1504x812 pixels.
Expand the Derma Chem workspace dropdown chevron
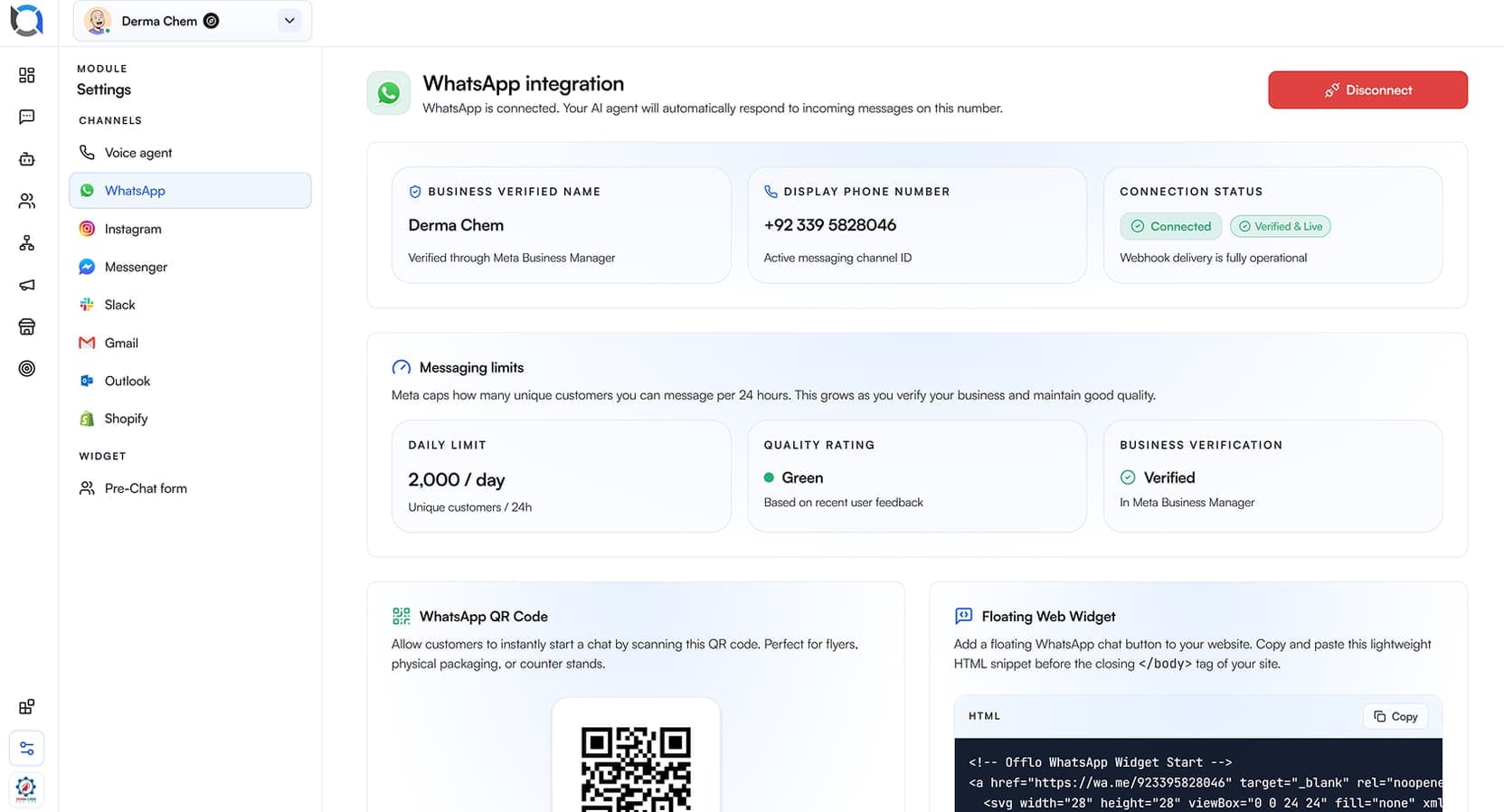coord(289,21)
